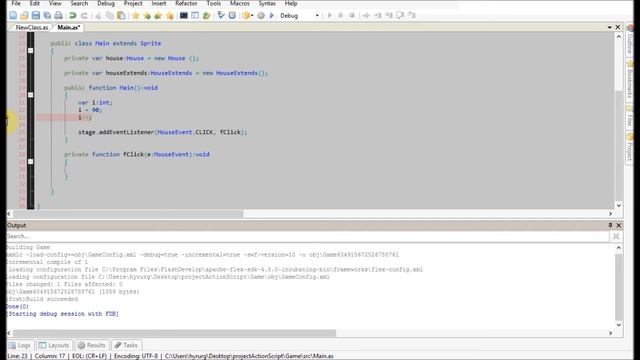This screenshot has height=360, width=640.
Task: Run Check Syntax checkmark icon
Action: pyautogui.click(x=221, y=16)
